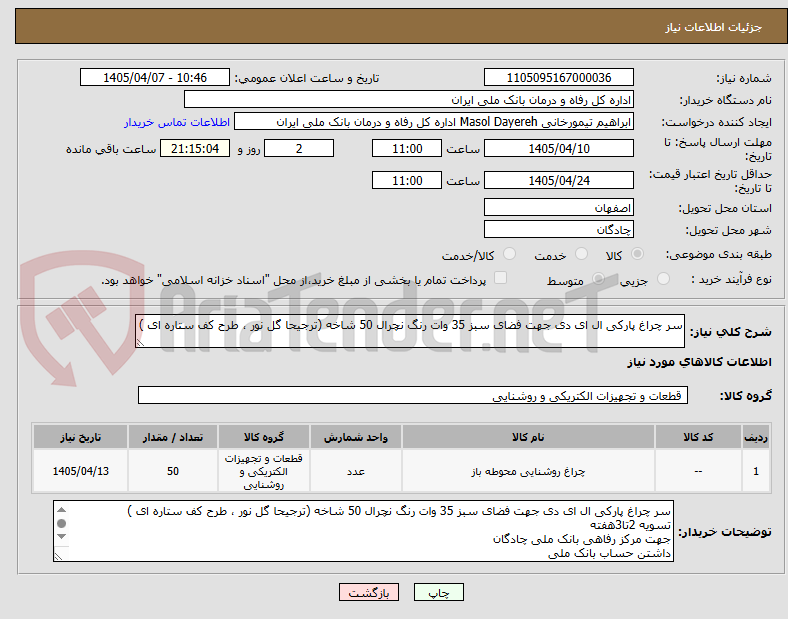788x619 pixels.
Task: Click the واحد شمارش column header
Action: tap(355, 437)
